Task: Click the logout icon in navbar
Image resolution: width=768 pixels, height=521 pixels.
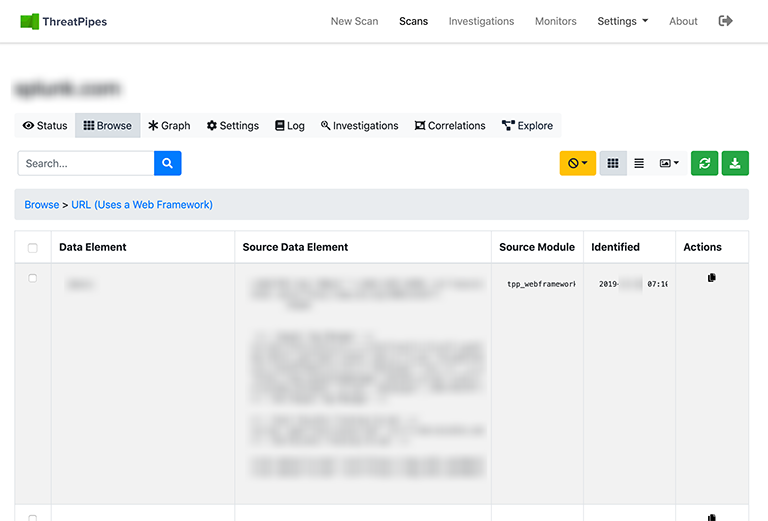Action: (x=726, y=21)
